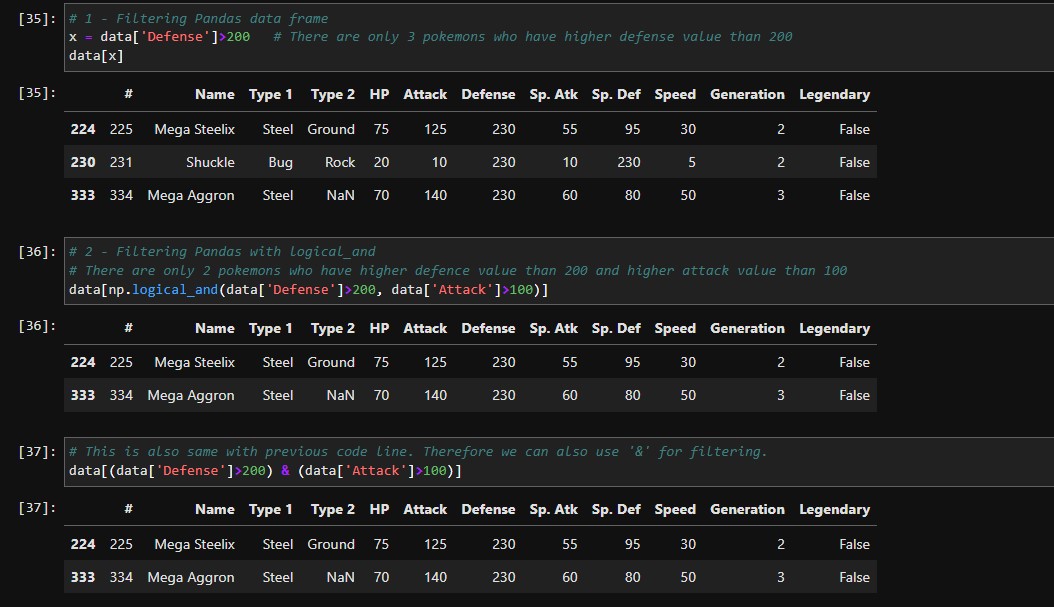The image size is (1054, 607).
Task: Click row index 230 in output 35
Action: 83,163
